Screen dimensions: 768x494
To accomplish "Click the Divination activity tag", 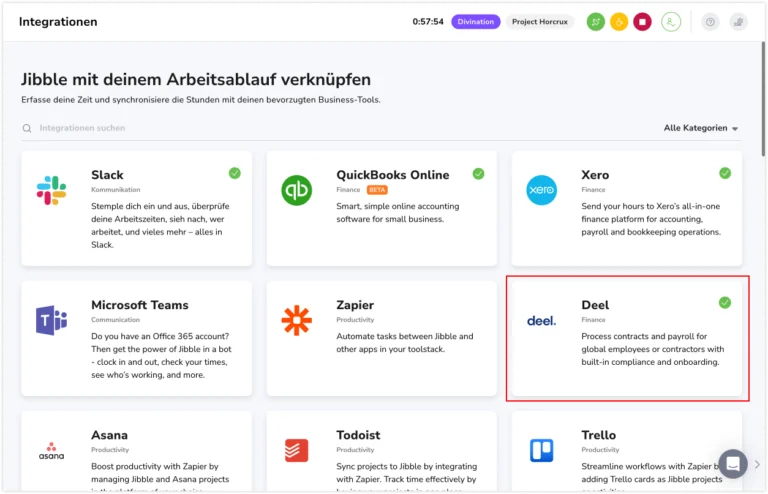I will point(476,22).
